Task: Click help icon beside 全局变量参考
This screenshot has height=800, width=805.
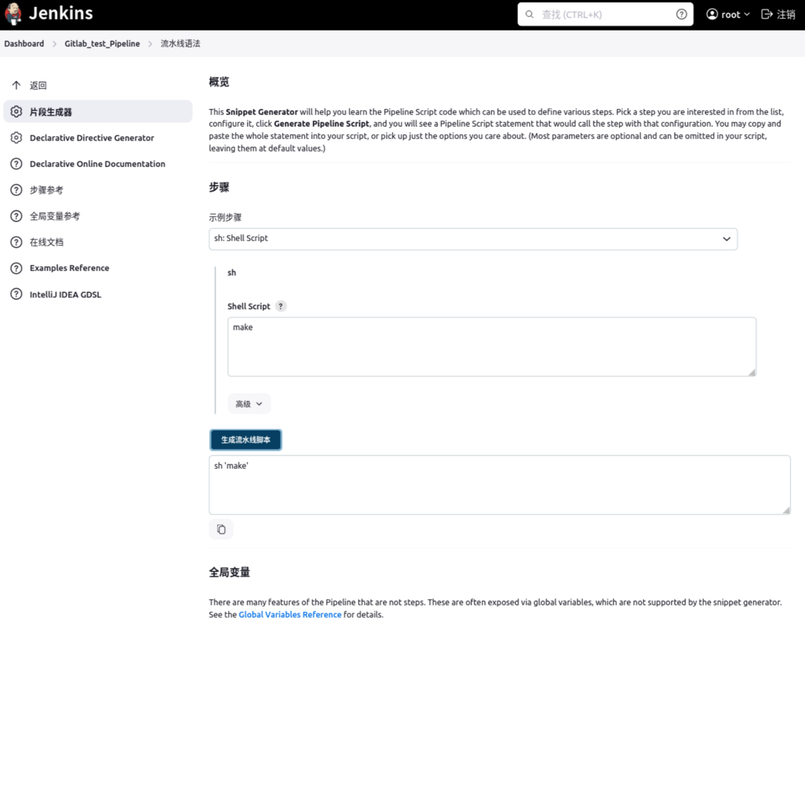Action: click(16, 216)
